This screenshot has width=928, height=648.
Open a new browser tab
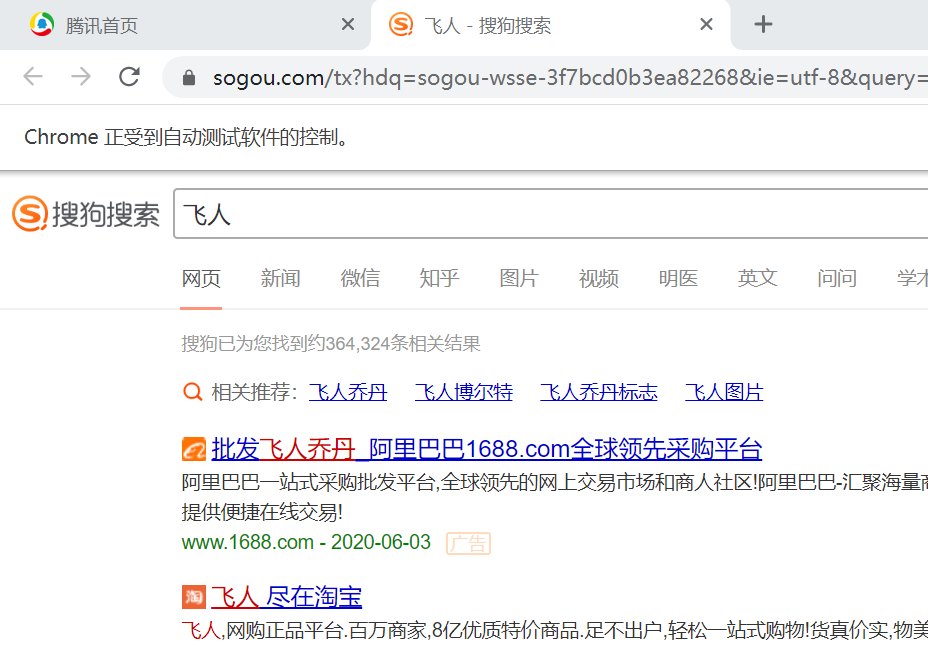(763, 24)
